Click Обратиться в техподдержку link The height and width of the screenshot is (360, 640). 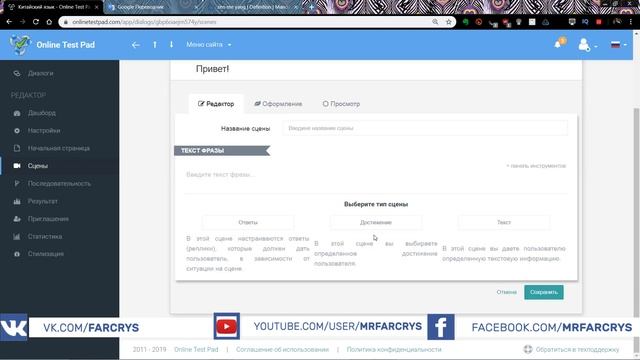pyautogui.click(x=571, y=349)
